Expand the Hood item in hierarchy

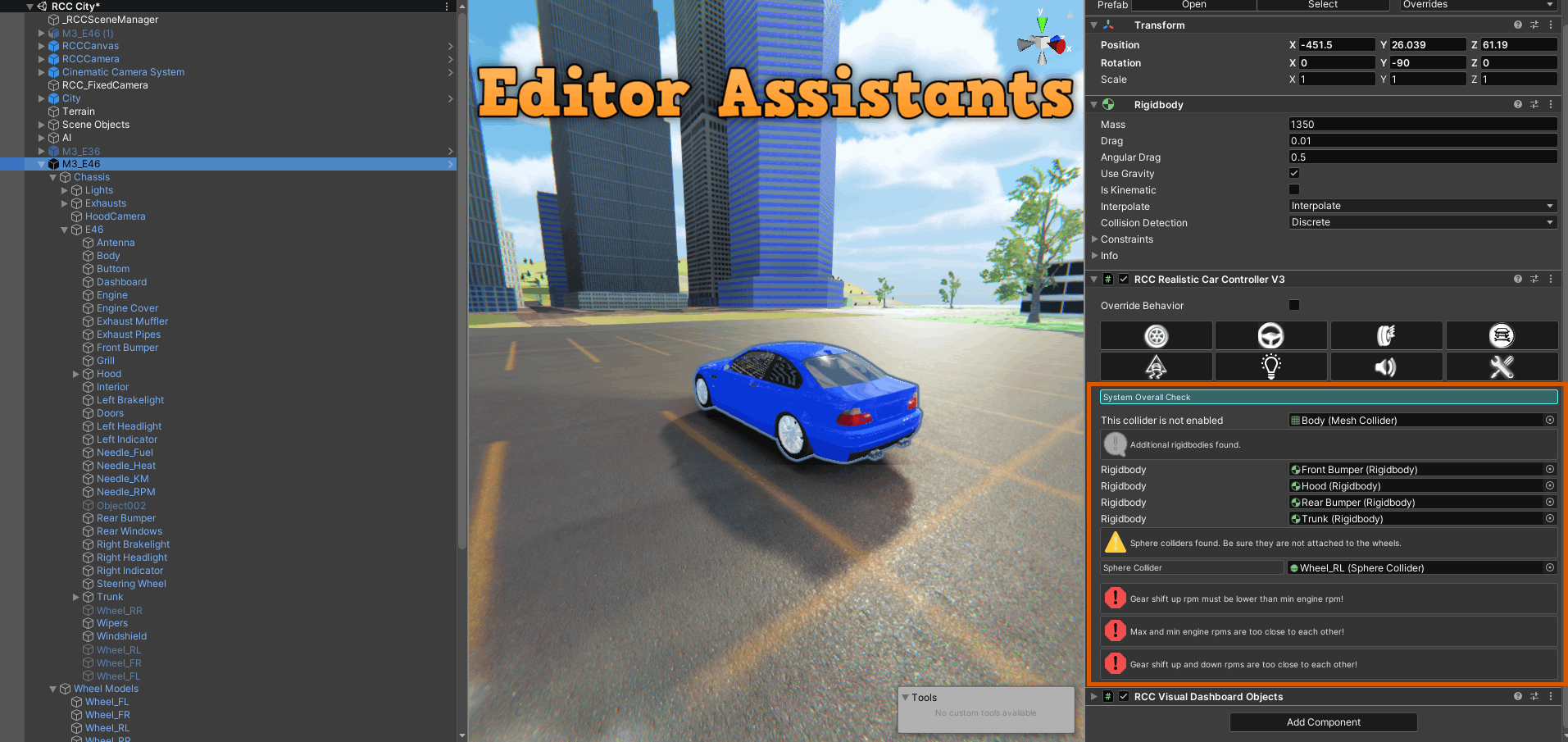(x=76, y=374)
